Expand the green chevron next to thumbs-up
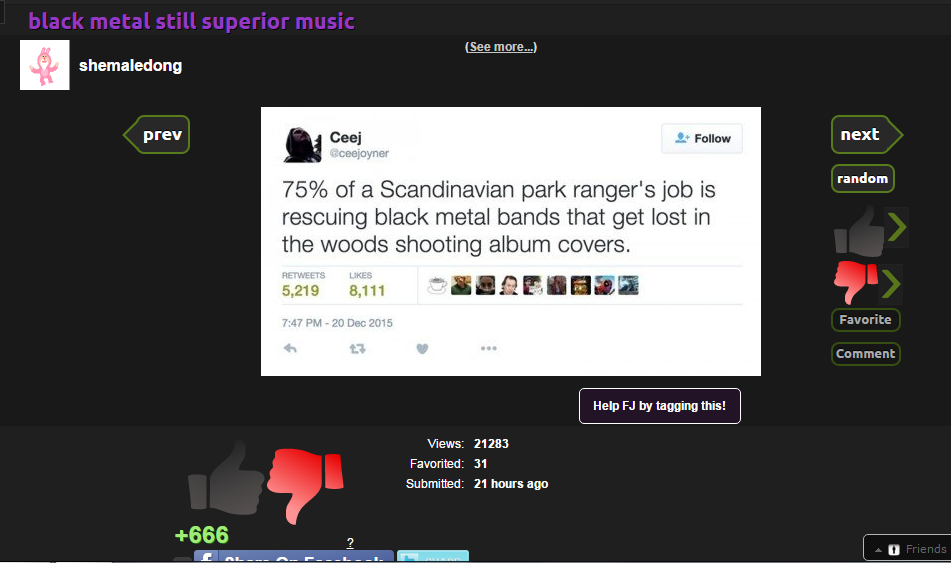 (x=897, y=228)
